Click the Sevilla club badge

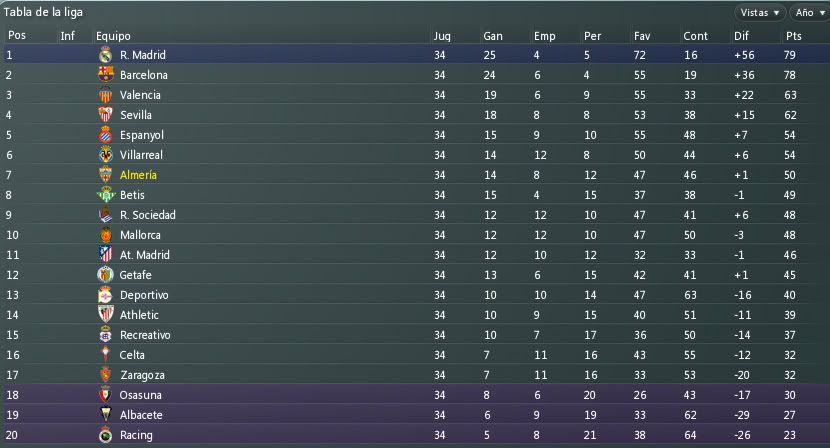pos(105,114)
